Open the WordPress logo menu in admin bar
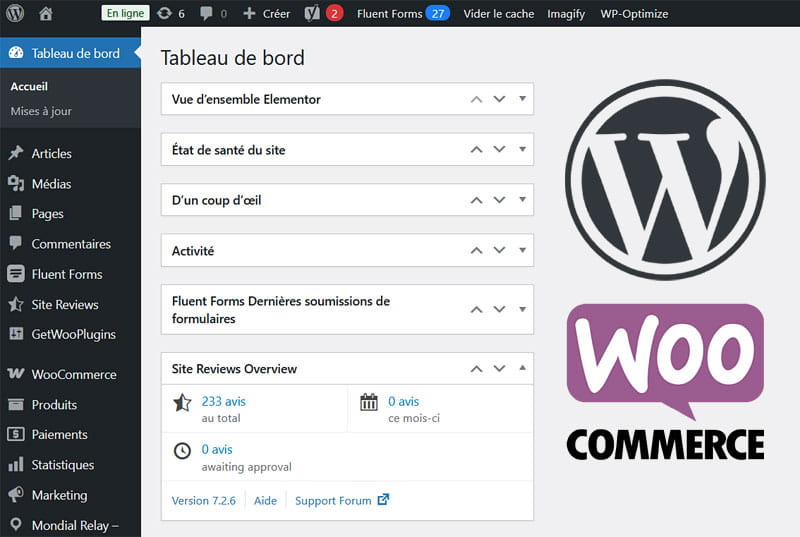Viewport: 800px width, 537px height. pyautogui.click(x=15, y=13)
